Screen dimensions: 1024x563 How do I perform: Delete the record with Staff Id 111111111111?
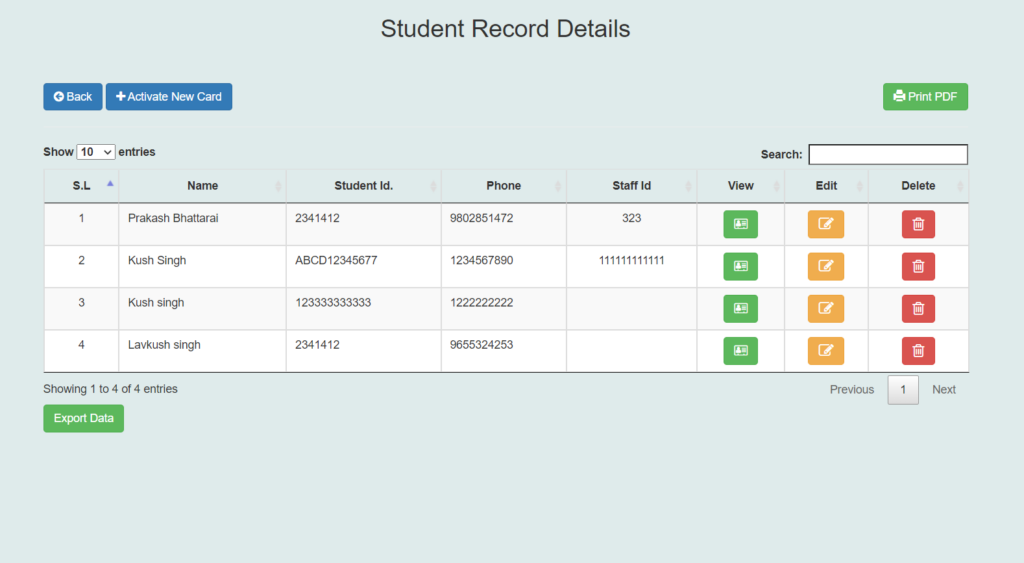(918, 266)
